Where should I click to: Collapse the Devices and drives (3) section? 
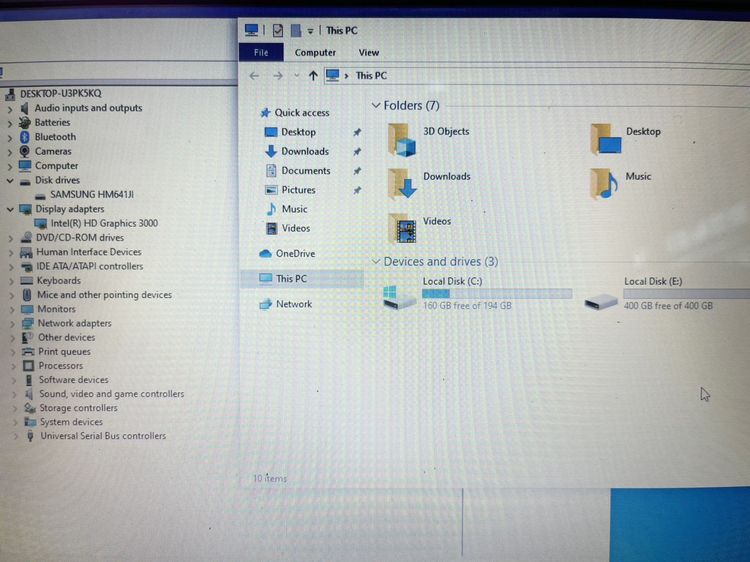(x=376, y=262)
